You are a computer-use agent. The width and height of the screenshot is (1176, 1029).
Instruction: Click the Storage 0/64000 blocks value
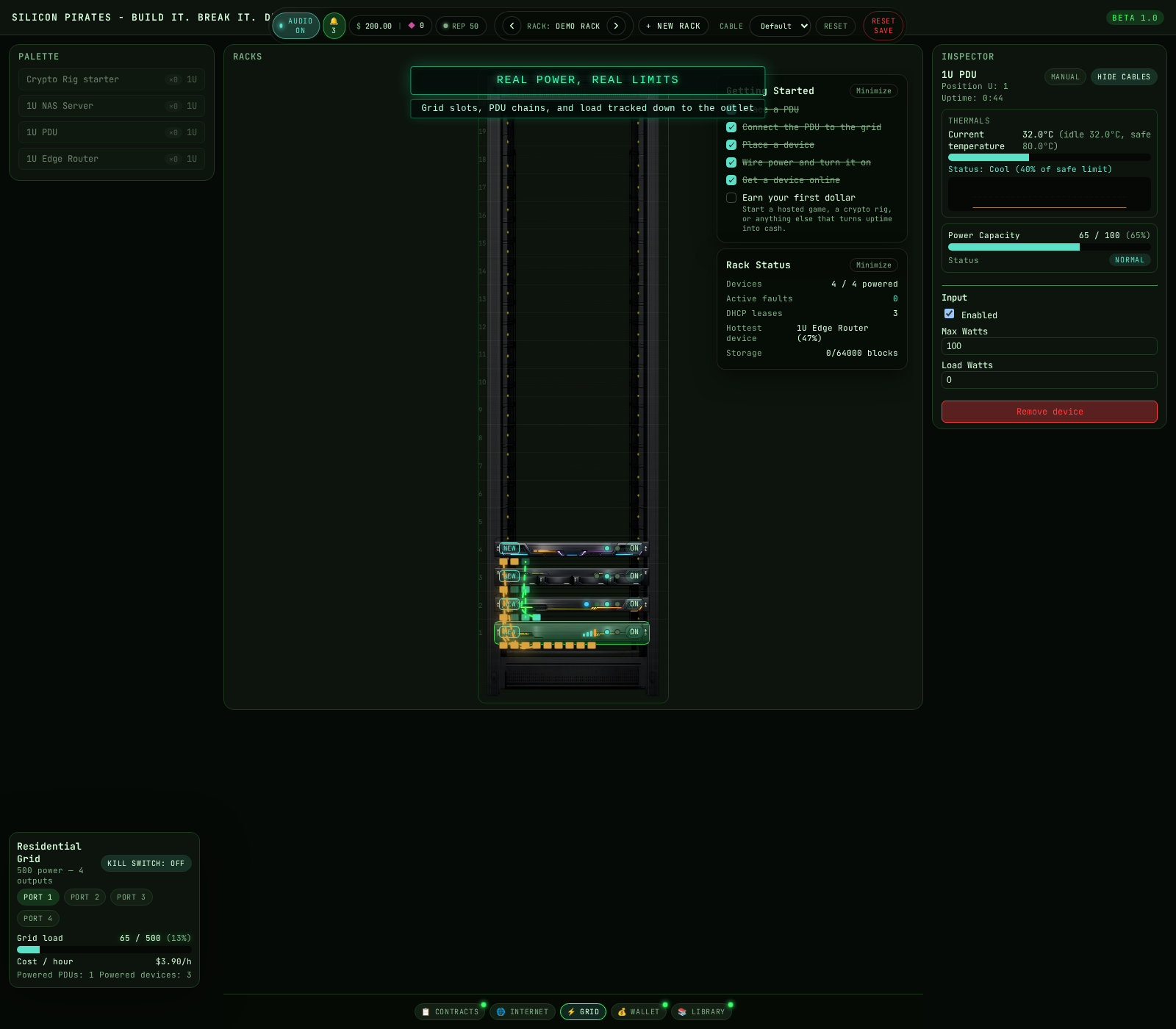(x=861, y=353)
